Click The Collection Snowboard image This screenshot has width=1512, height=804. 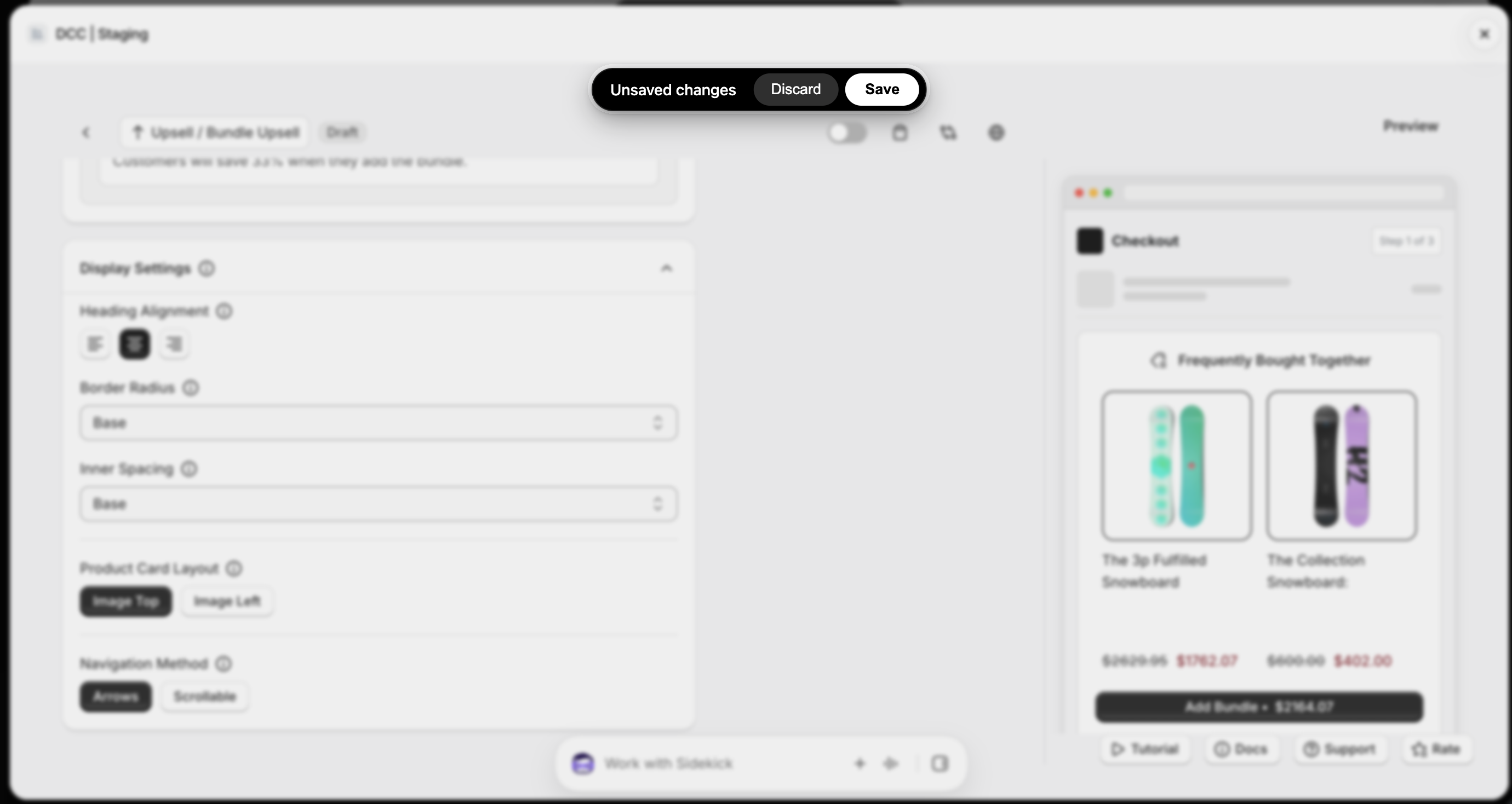[x=1341, y=466]
